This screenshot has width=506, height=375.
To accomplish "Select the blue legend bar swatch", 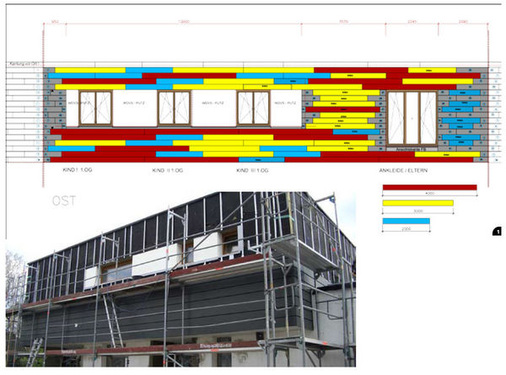I will pos(406,221).
